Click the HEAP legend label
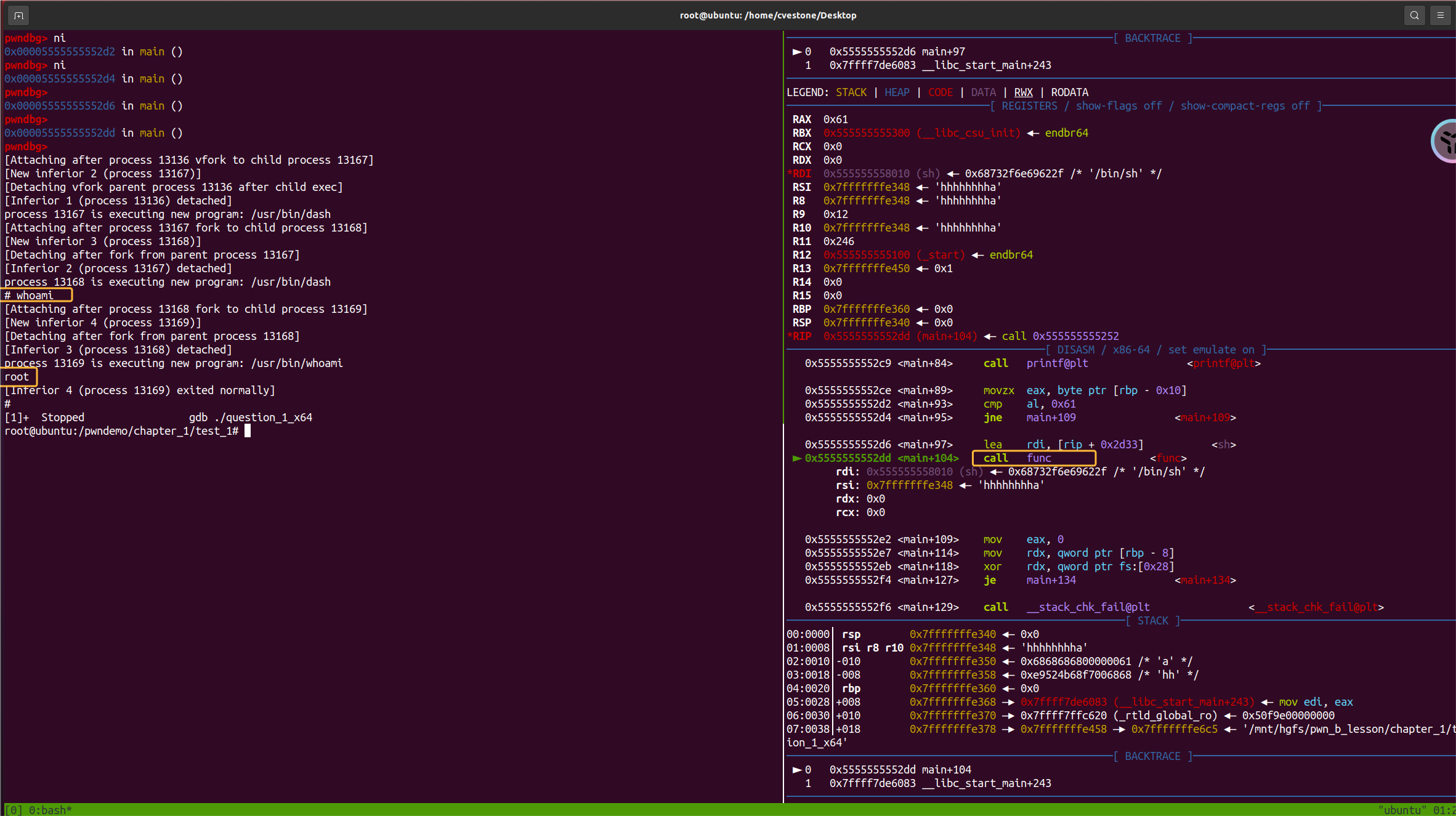This screenshot has height=816, width=1456. pyautogui.click(x=897, y=92)
